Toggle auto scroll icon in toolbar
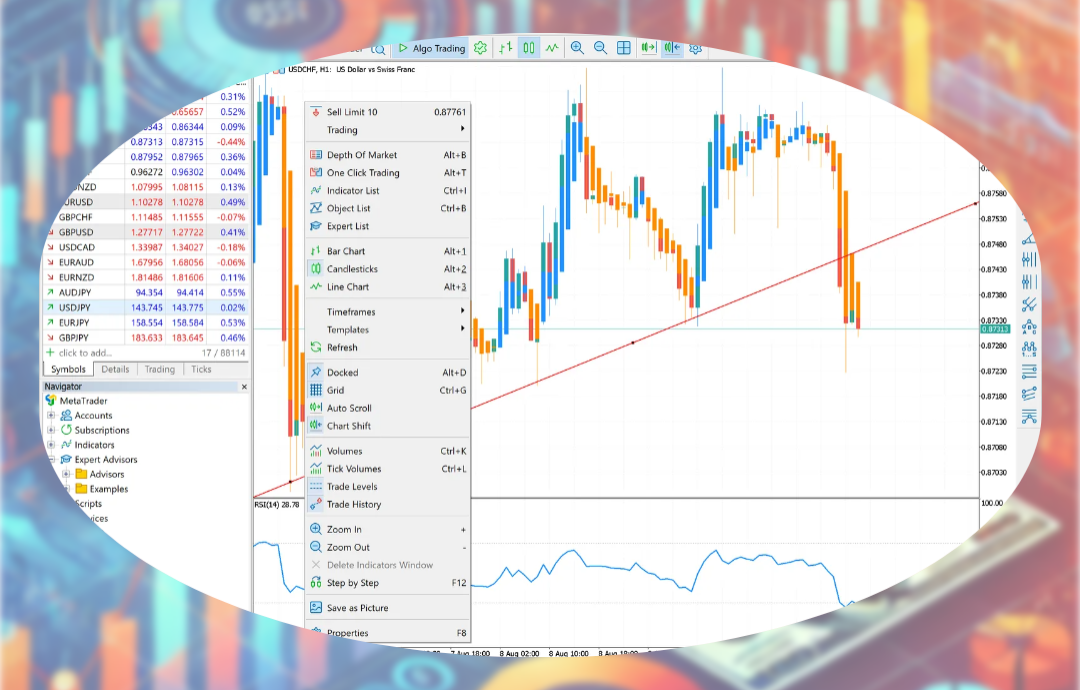Image resolution: width=1080 pixels, height=690 pixels. click(x=648, y=48)
